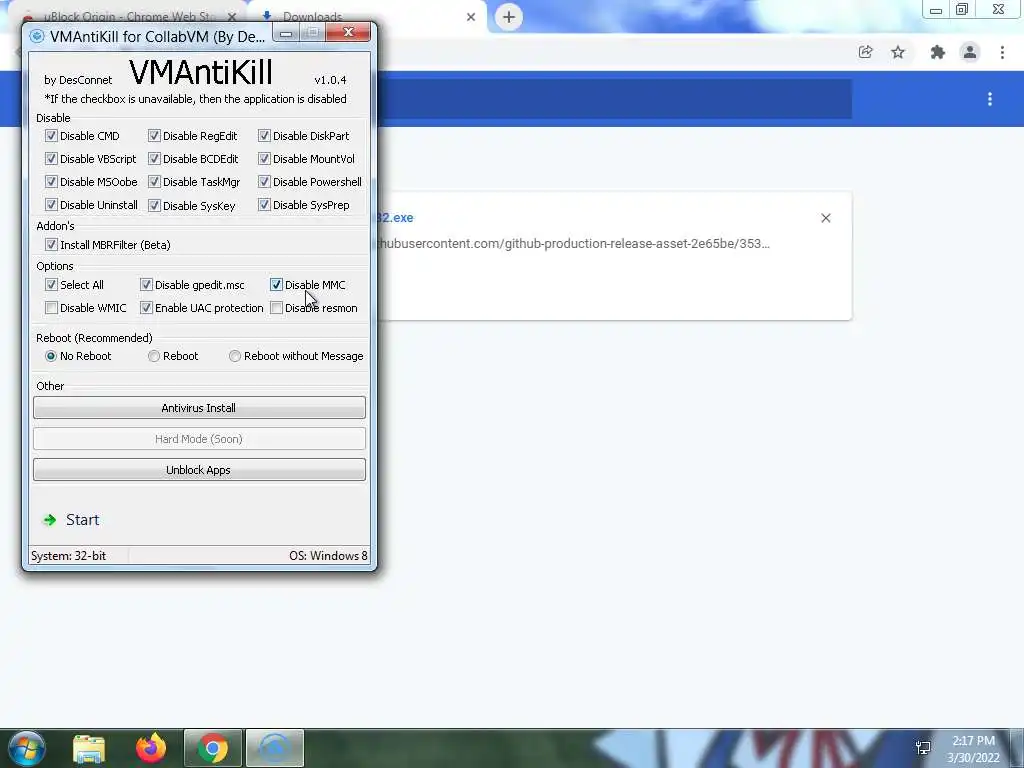Uncheck Disable gpedit.msc option
The image size is (1024, 768).
pyautogui.click(x=146, y=285)
